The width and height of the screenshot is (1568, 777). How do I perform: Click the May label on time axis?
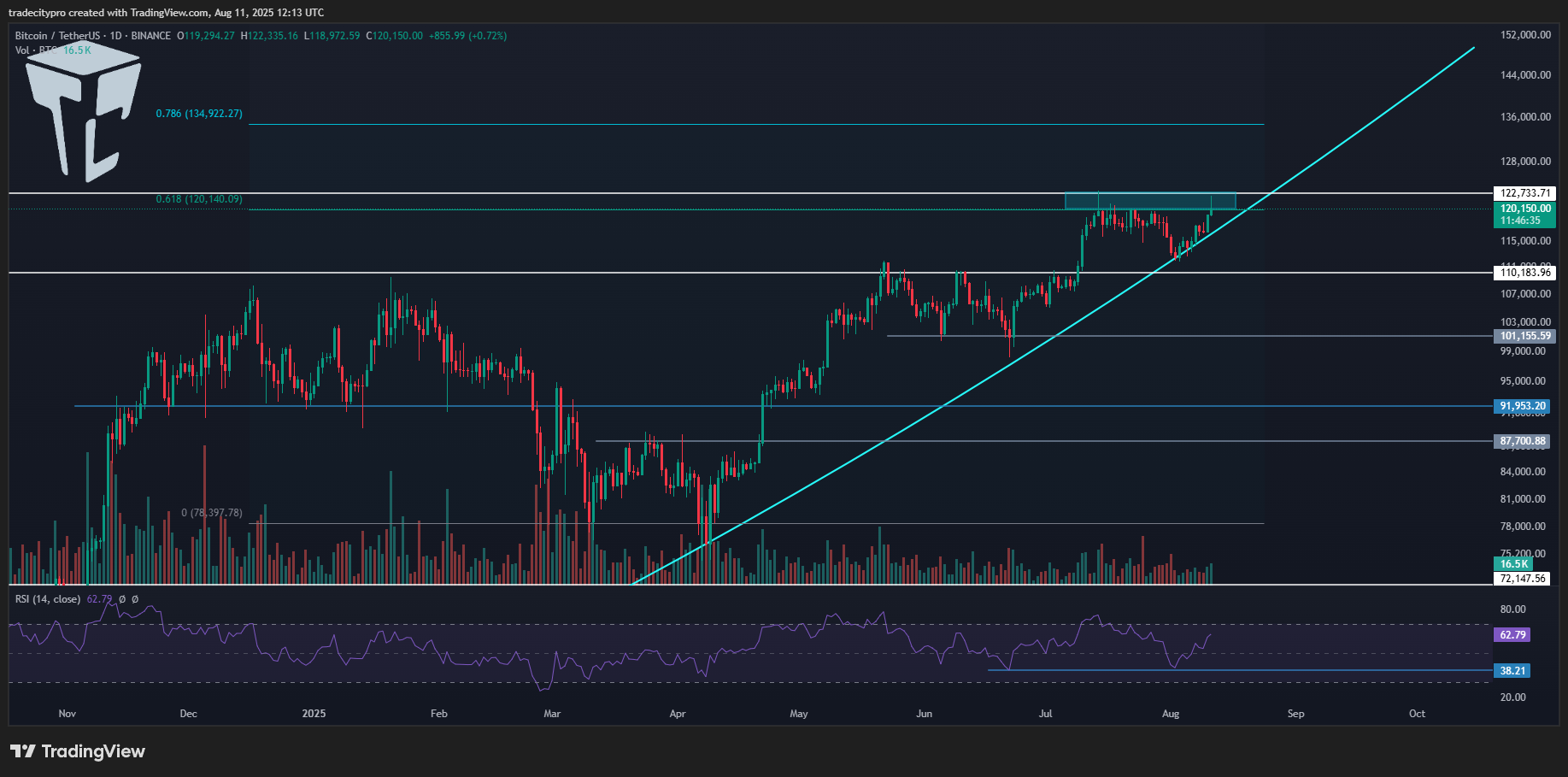click(799, 714)
